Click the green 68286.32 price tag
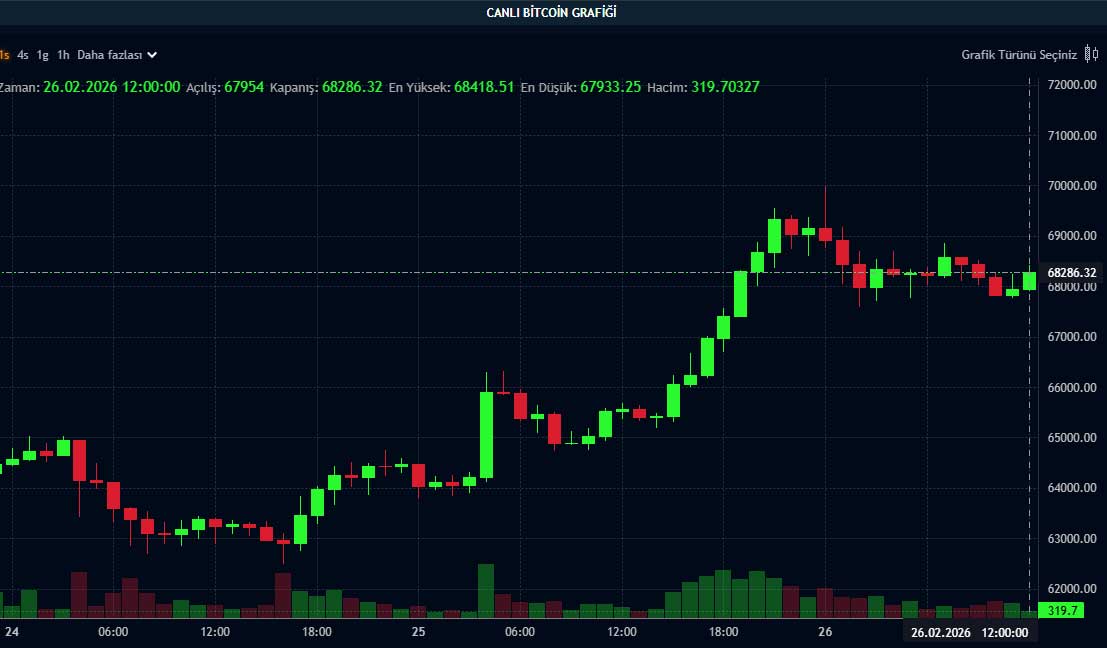The image size is (1107, 648). pos(1070,271)
